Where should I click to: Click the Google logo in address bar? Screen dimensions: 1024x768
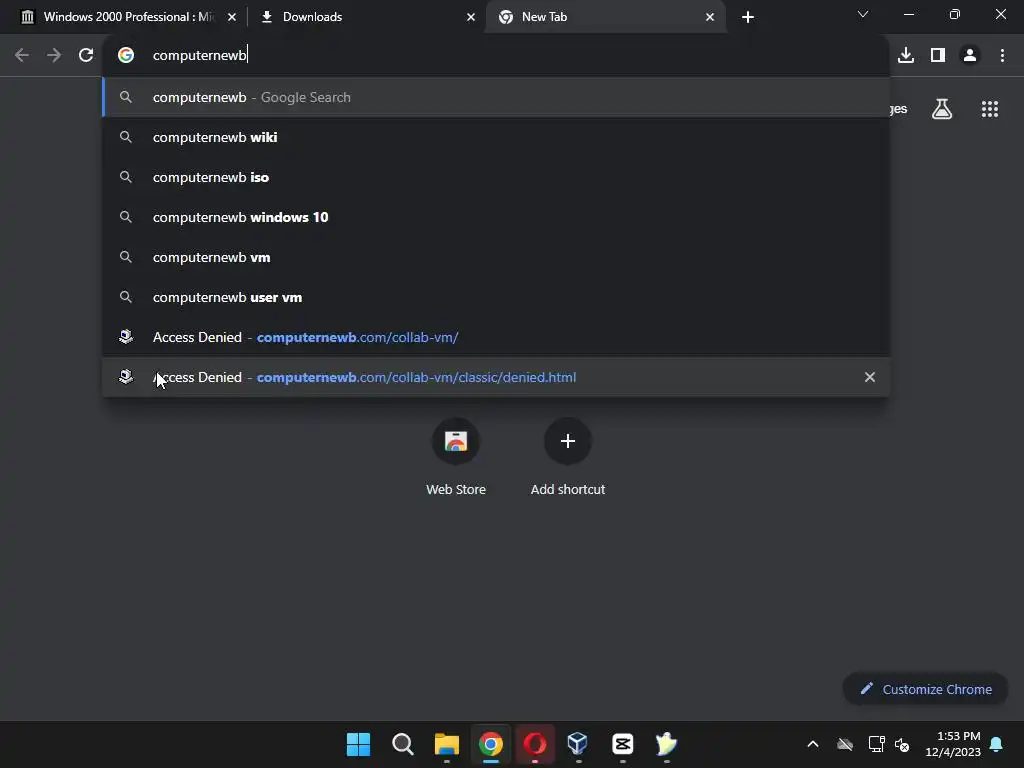(x=126, y=56)
